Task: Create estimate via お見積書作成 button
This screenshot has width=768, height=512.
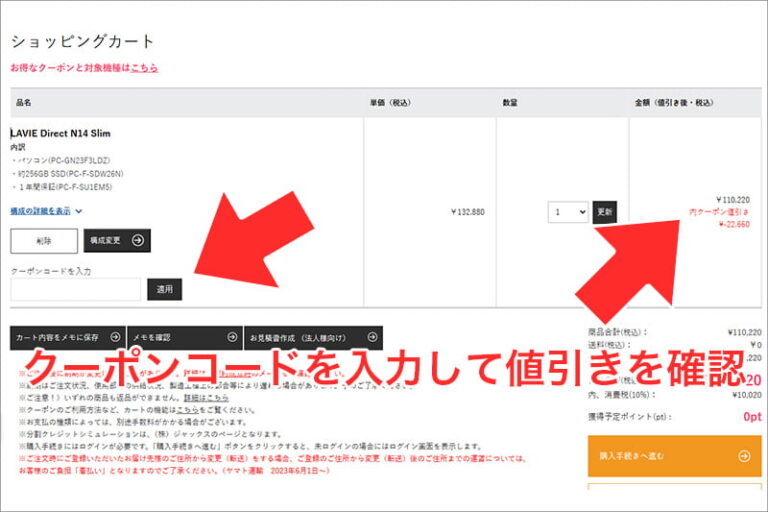Action: (313, 338)
